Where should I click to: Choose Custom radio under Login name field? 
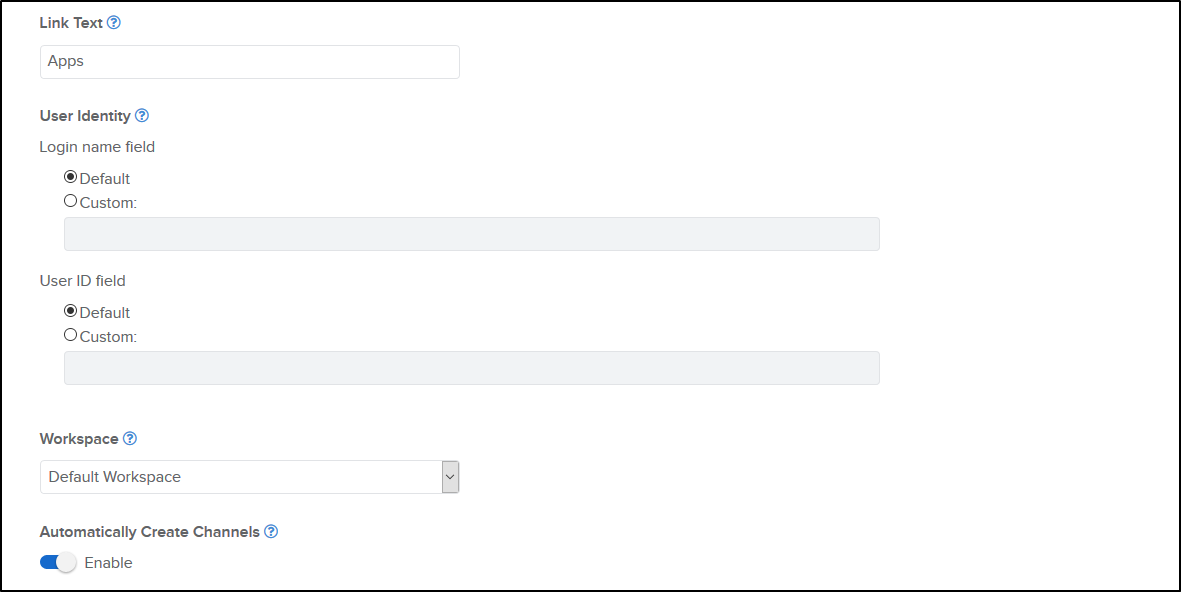click(x=70, y=201)
